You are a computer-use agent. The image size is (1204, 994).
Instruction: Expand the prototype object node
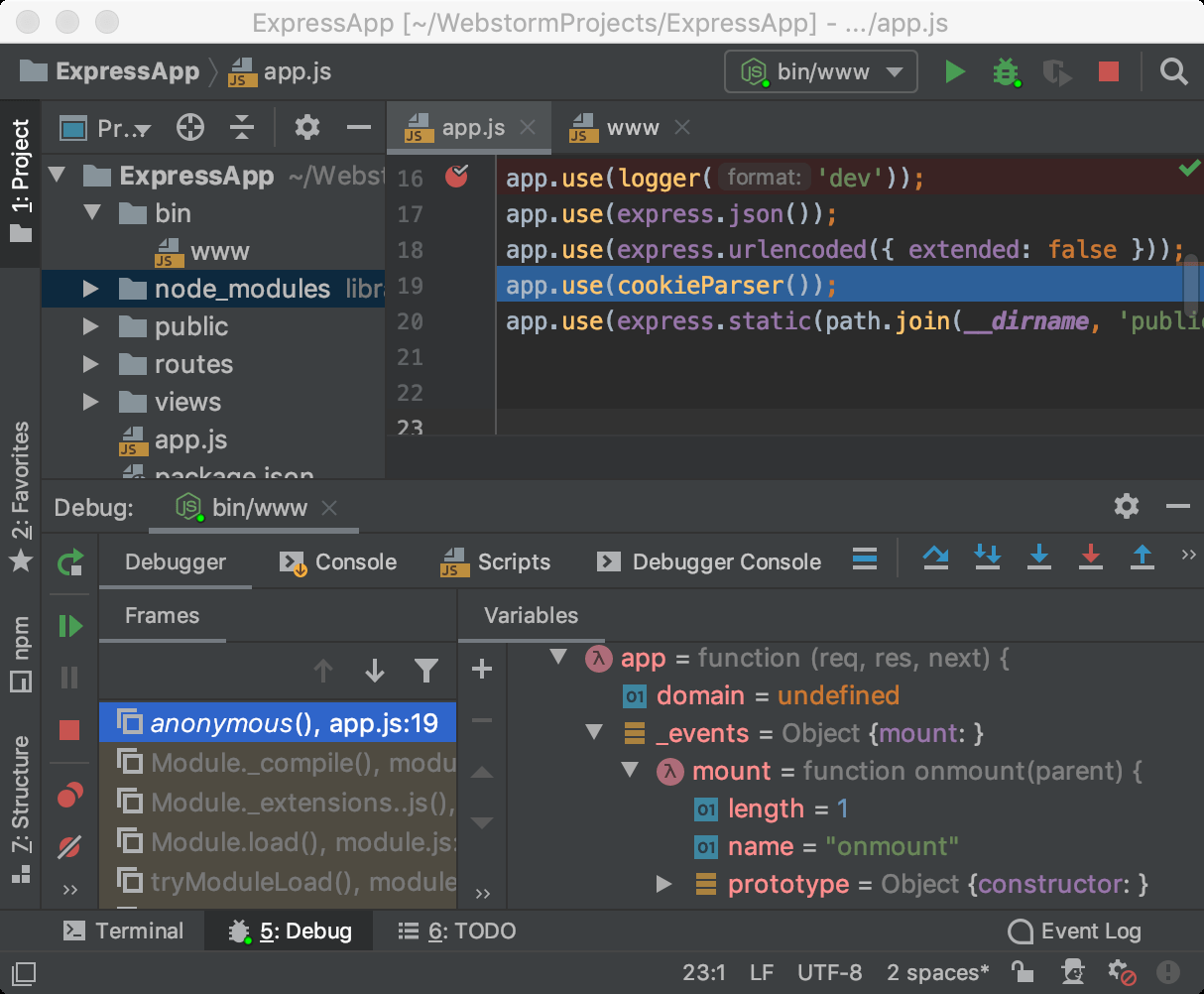tap(664, 884)
